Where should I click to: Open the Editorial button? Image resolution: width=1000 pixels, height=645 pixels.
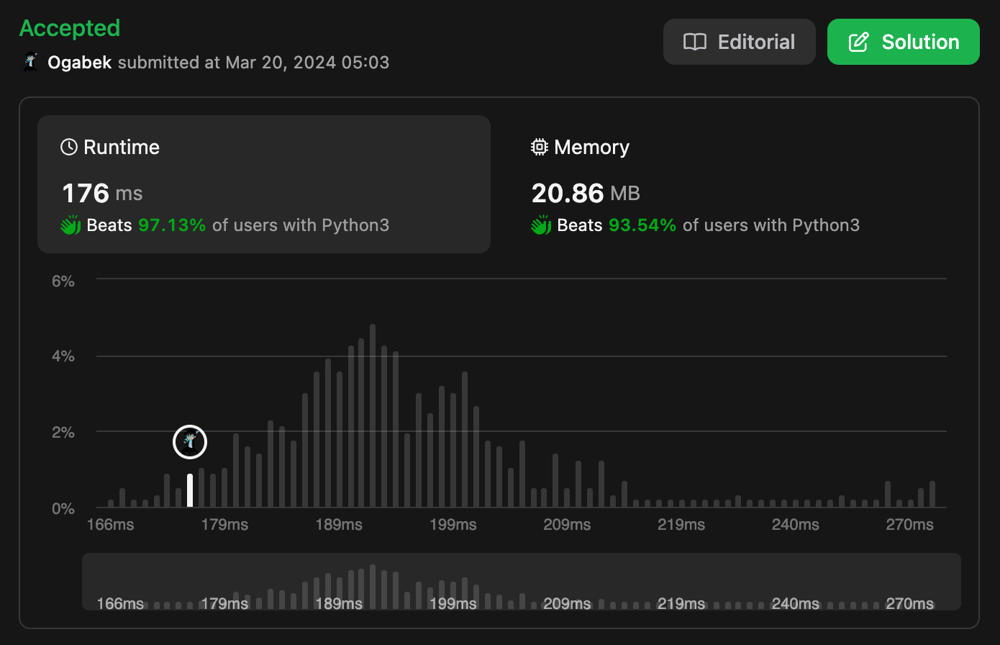tap(739, 42)
